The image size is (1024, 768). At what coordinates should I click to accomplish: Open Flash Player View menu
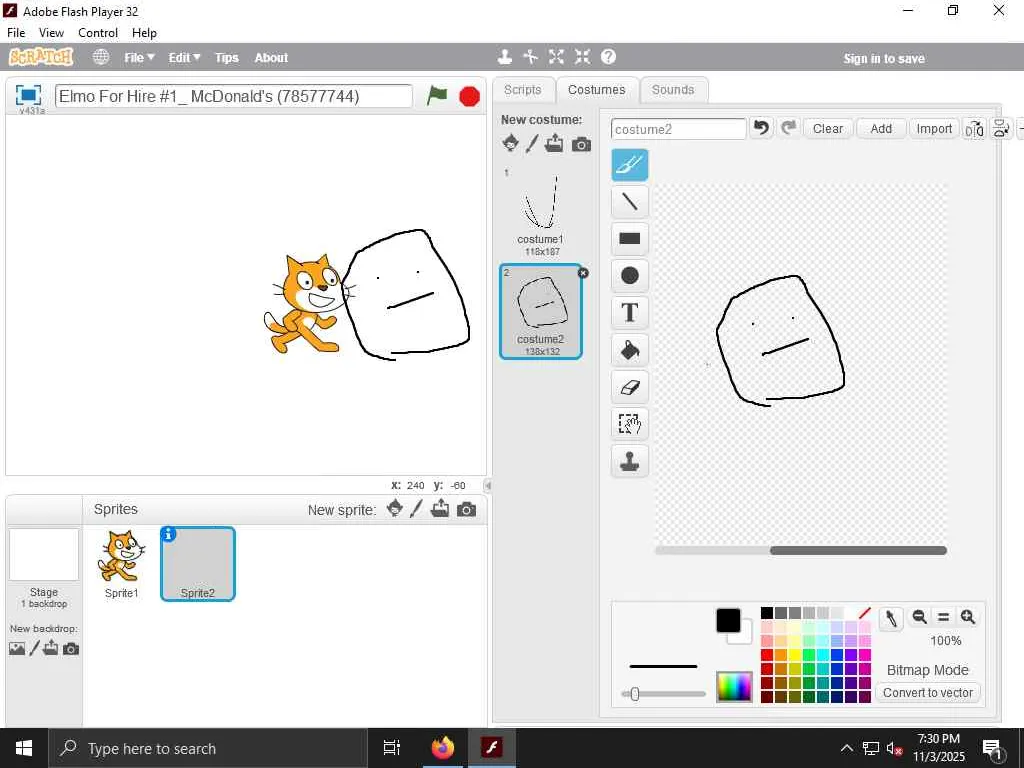[x=51, y=33]
